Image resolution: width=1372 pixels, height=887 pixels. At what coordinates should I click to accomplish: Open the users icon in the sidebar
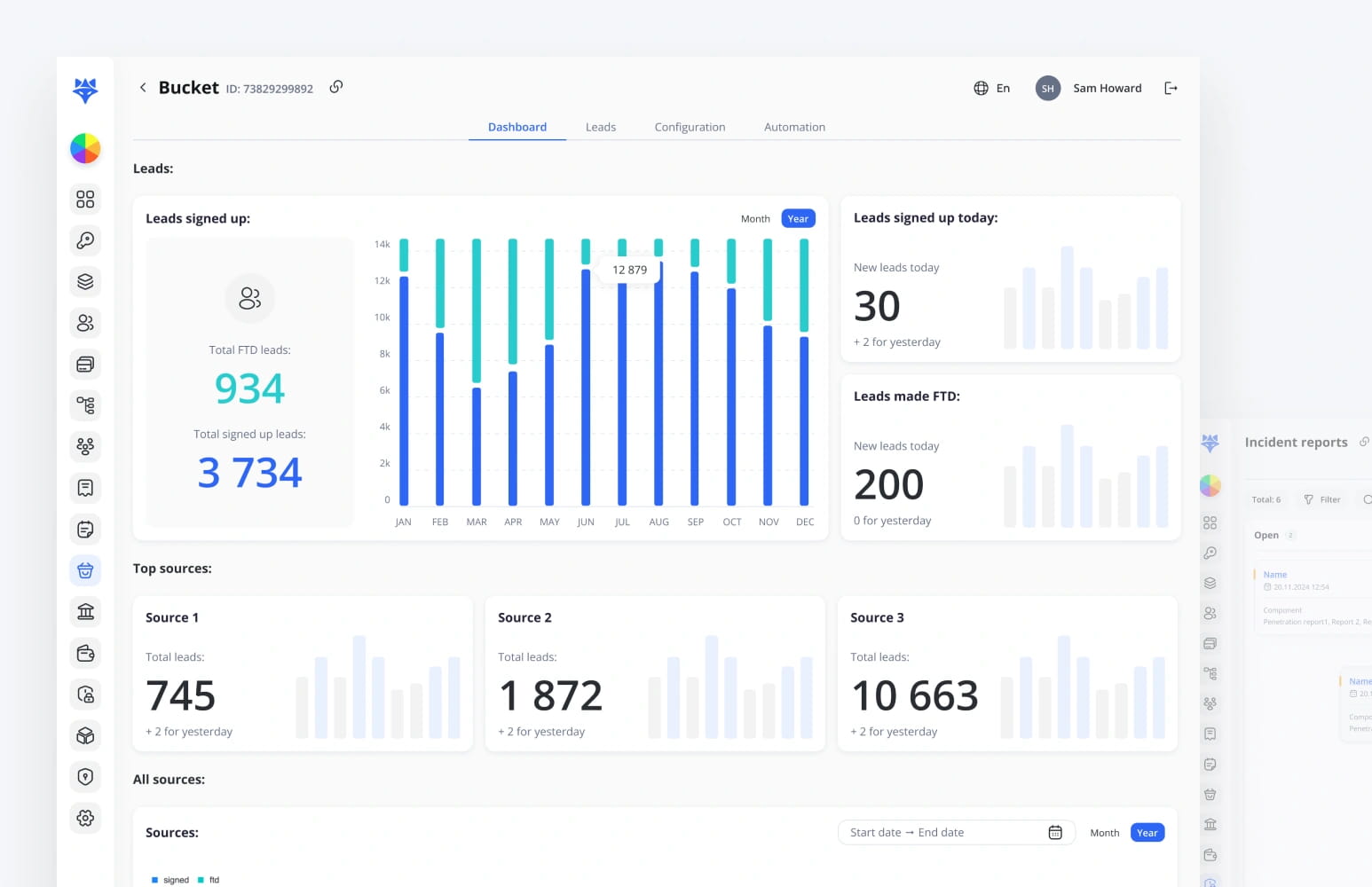(85, 323)
